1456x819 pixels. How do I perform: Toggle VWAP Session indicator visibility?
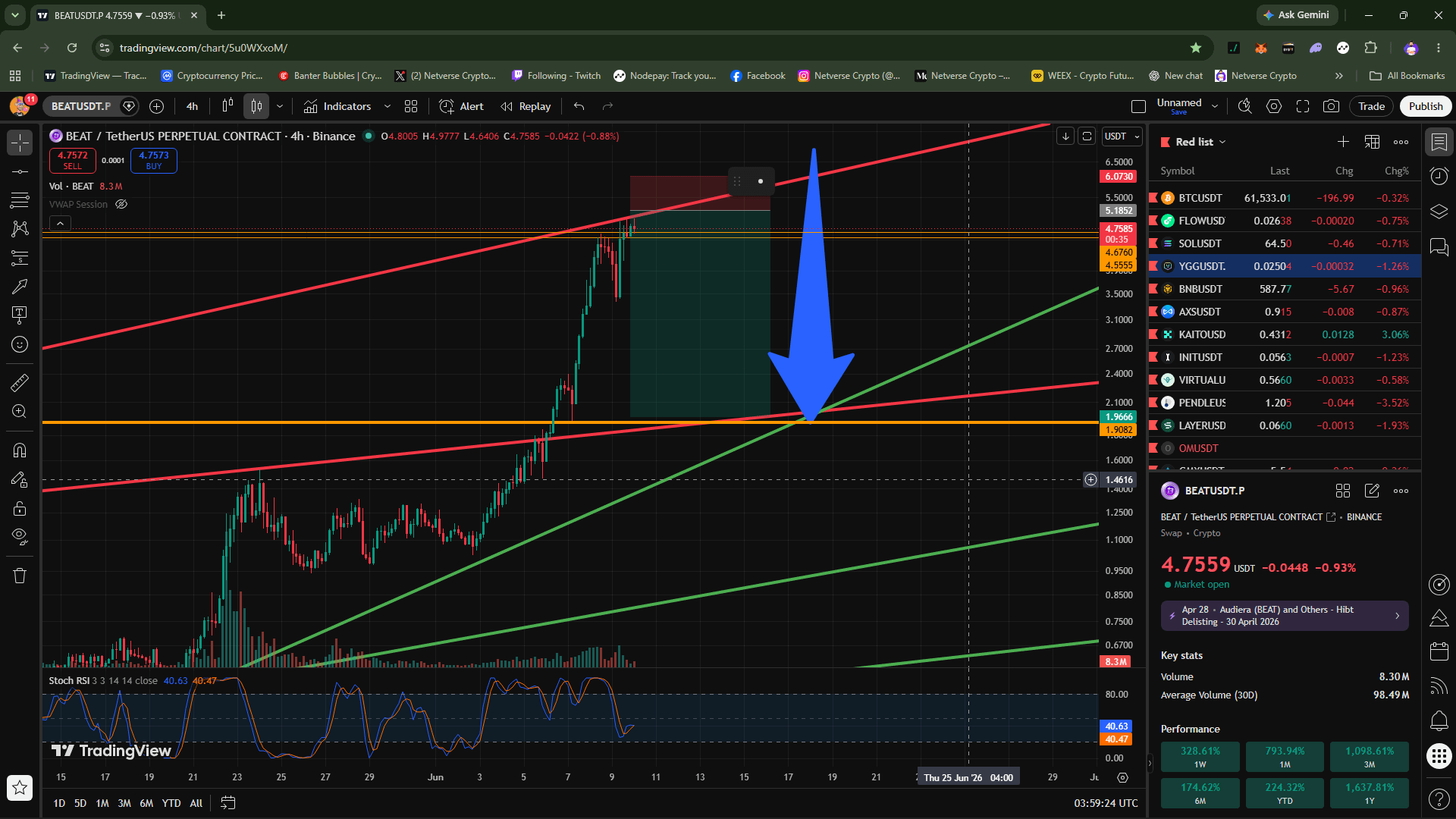[x=121, y=205]
